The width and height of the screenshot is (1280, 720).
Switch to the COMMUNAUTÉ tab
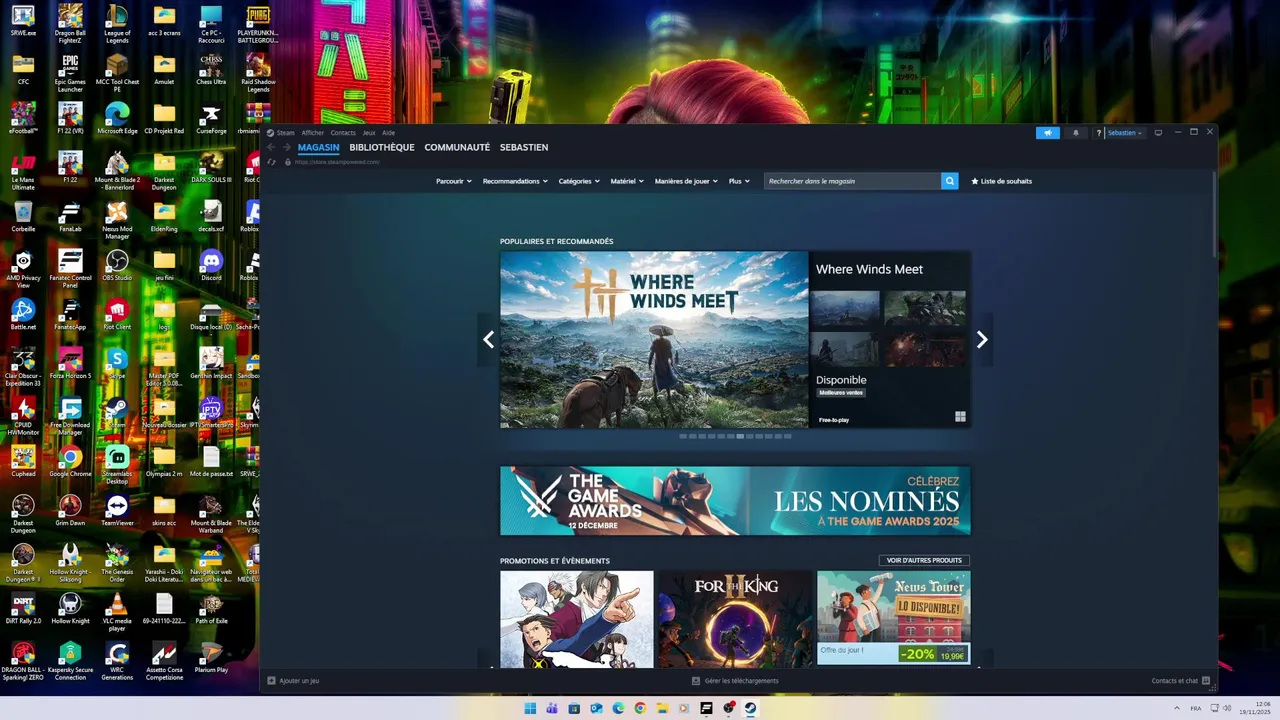457,147
